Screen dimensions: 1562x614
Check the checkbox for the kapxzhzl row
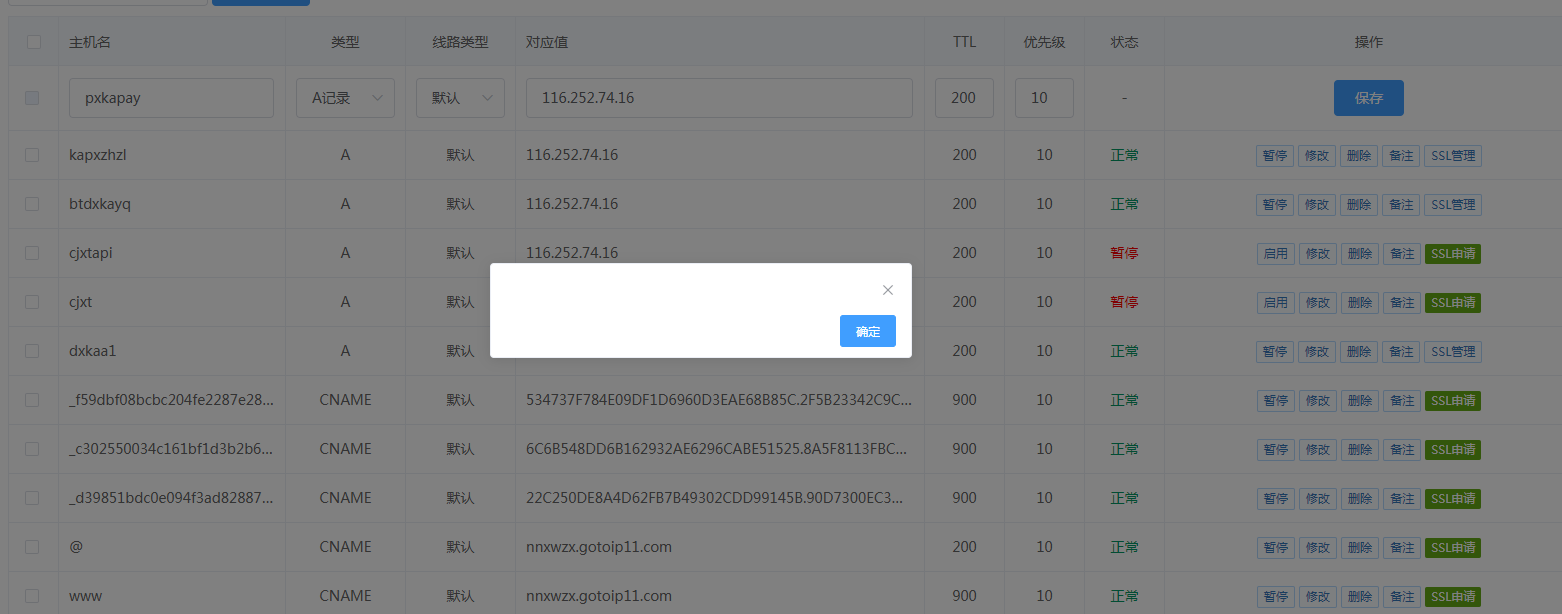(x=33, y=155)
